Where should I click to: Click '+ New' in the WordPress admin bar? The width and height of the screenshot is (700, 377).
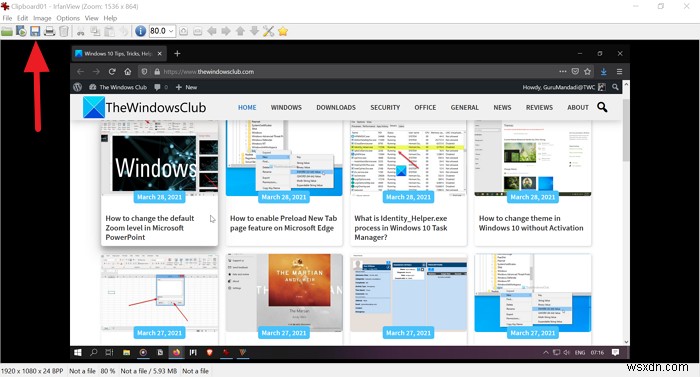187,87
